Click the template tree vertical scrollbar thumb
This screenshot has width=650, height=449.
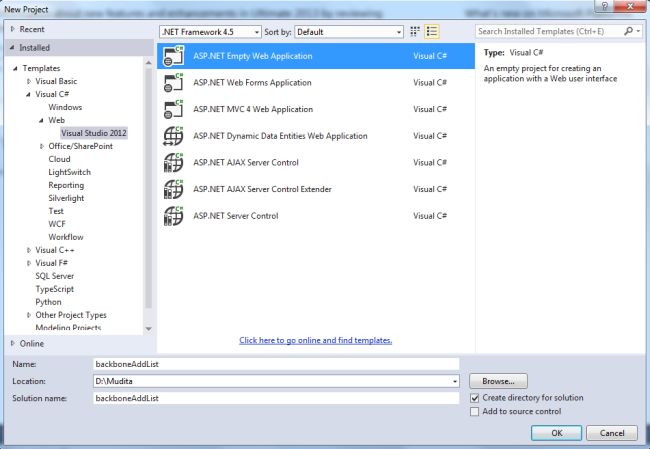pyautogui.click(x=148, y=189)
